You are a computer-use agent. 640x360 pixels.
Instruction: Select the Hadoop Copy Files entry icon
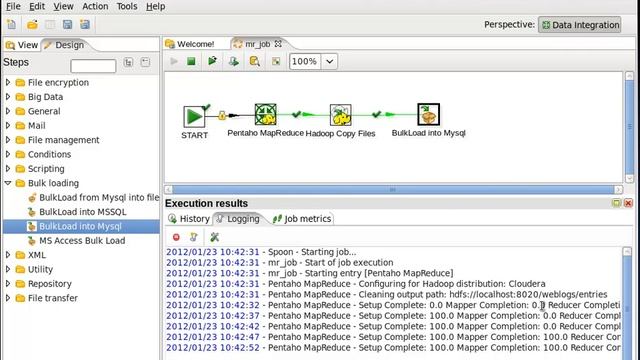pos(340,115)
